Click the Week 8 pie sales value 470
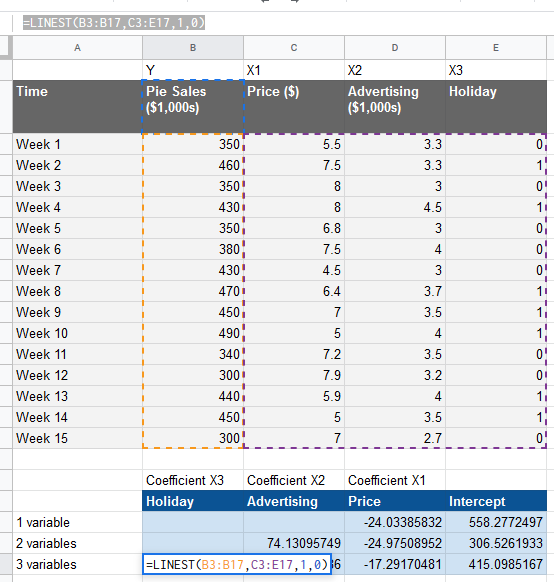554x582 pixels. (x=193, y=291)
